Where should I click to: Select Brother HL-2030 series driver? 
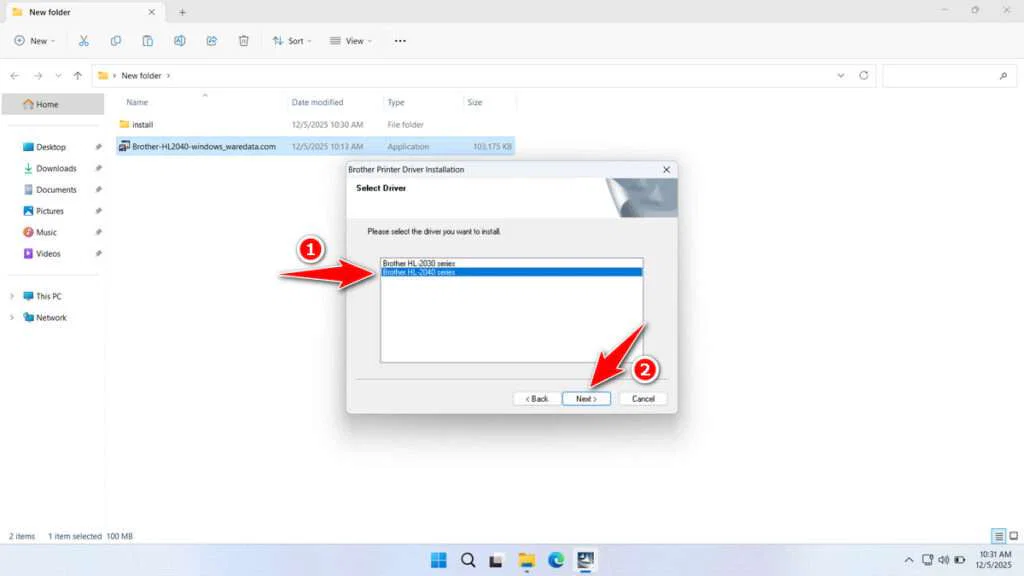coord(510,262)
